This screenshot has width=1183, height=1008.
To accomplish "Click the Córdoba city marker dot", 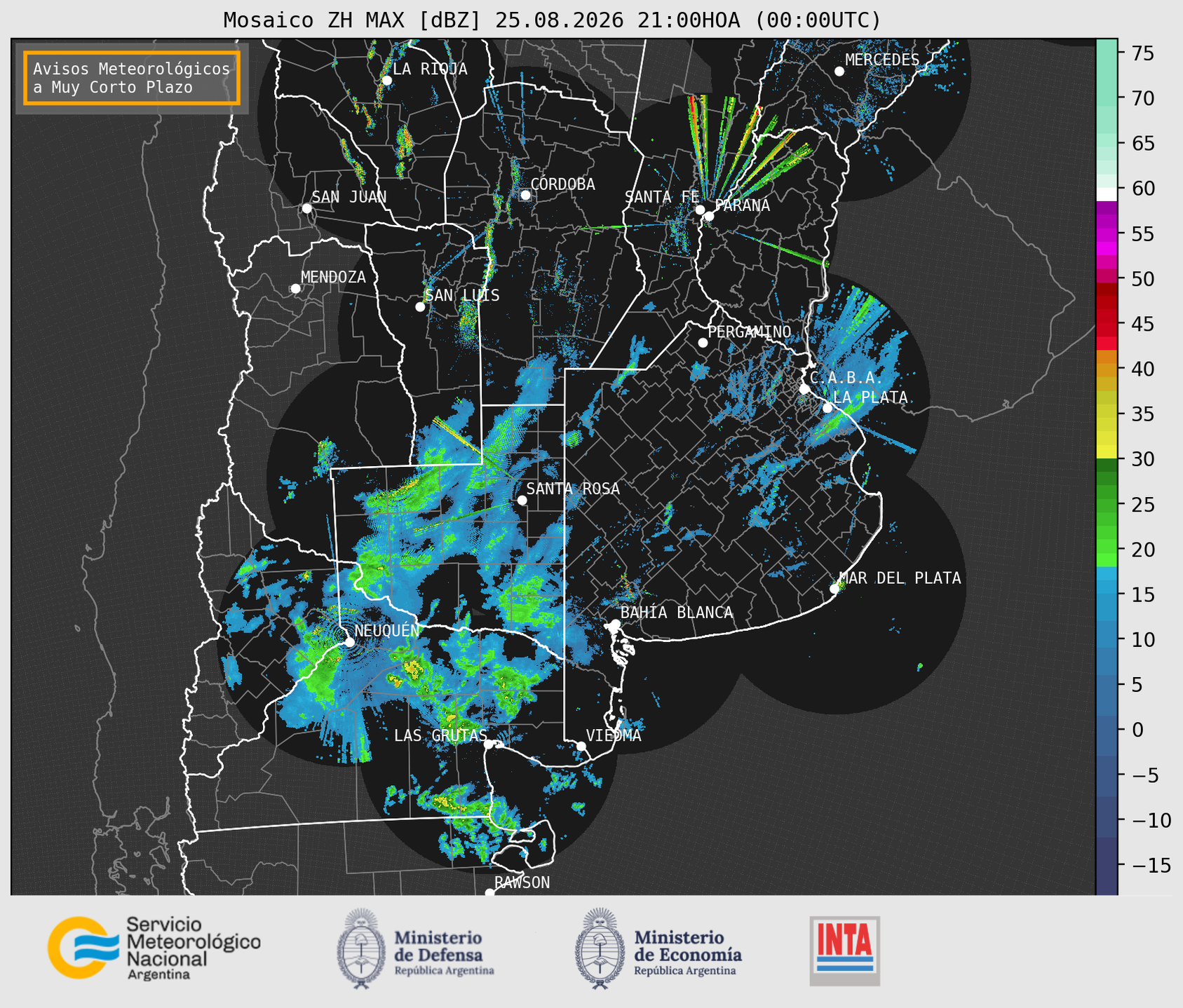I will [x=525, y=195].
